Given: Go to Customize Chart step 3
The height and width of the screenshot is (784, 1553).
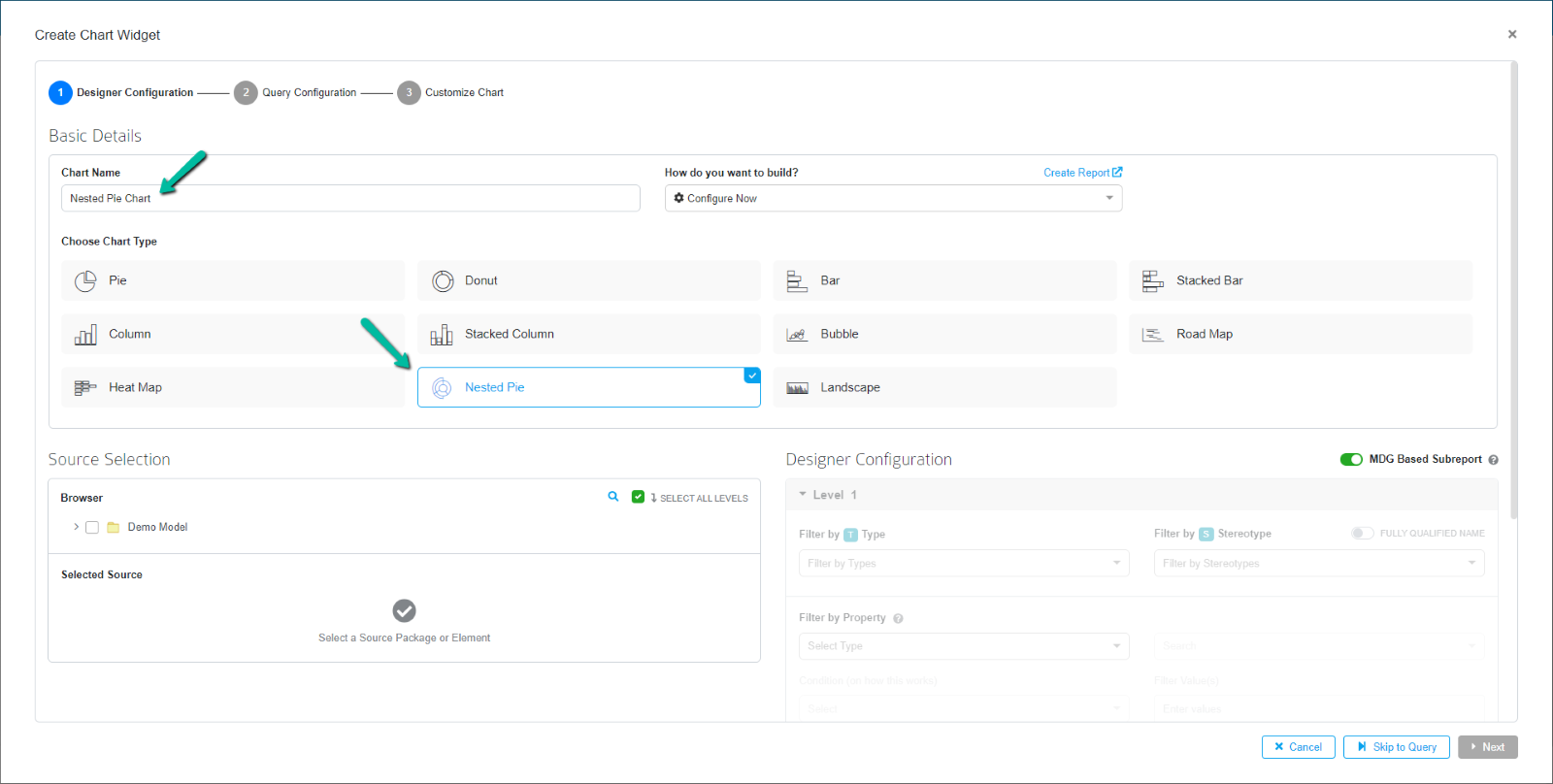Looking at the screenshot, I should 450,92.
